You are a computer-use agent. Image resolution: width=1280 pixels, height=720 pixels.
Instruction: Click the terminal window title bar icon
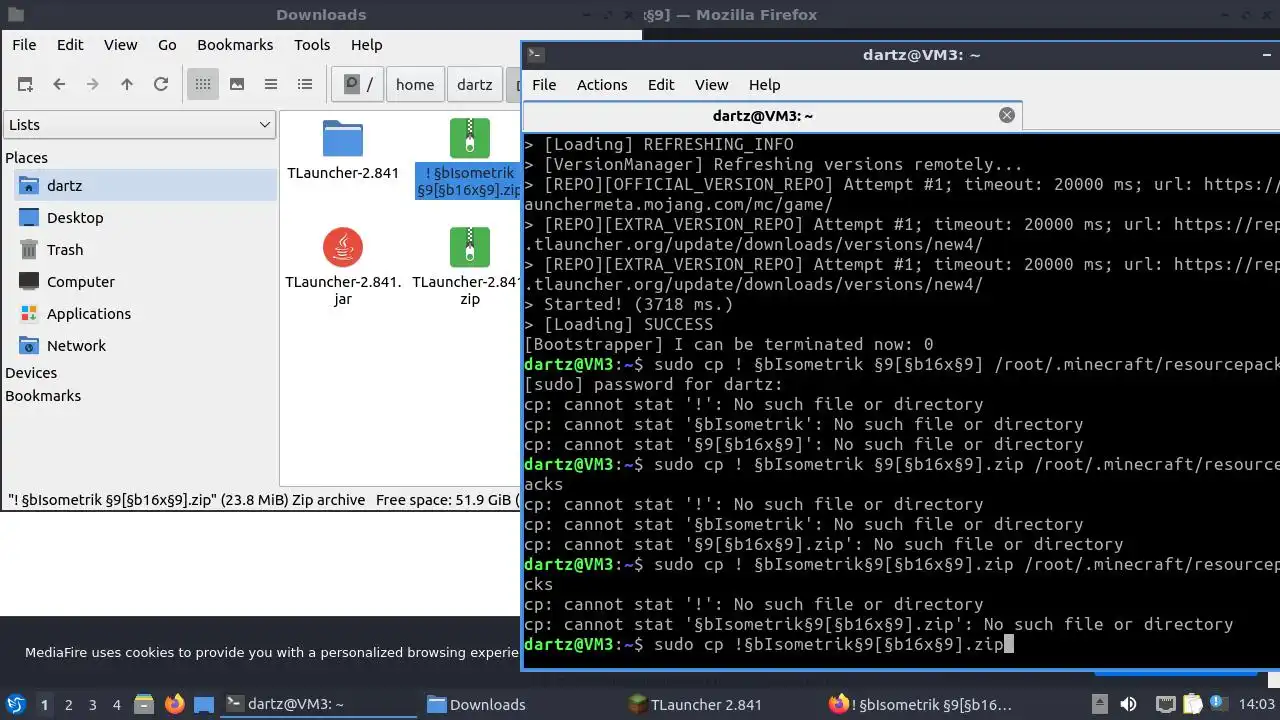(x=536, y=55)
